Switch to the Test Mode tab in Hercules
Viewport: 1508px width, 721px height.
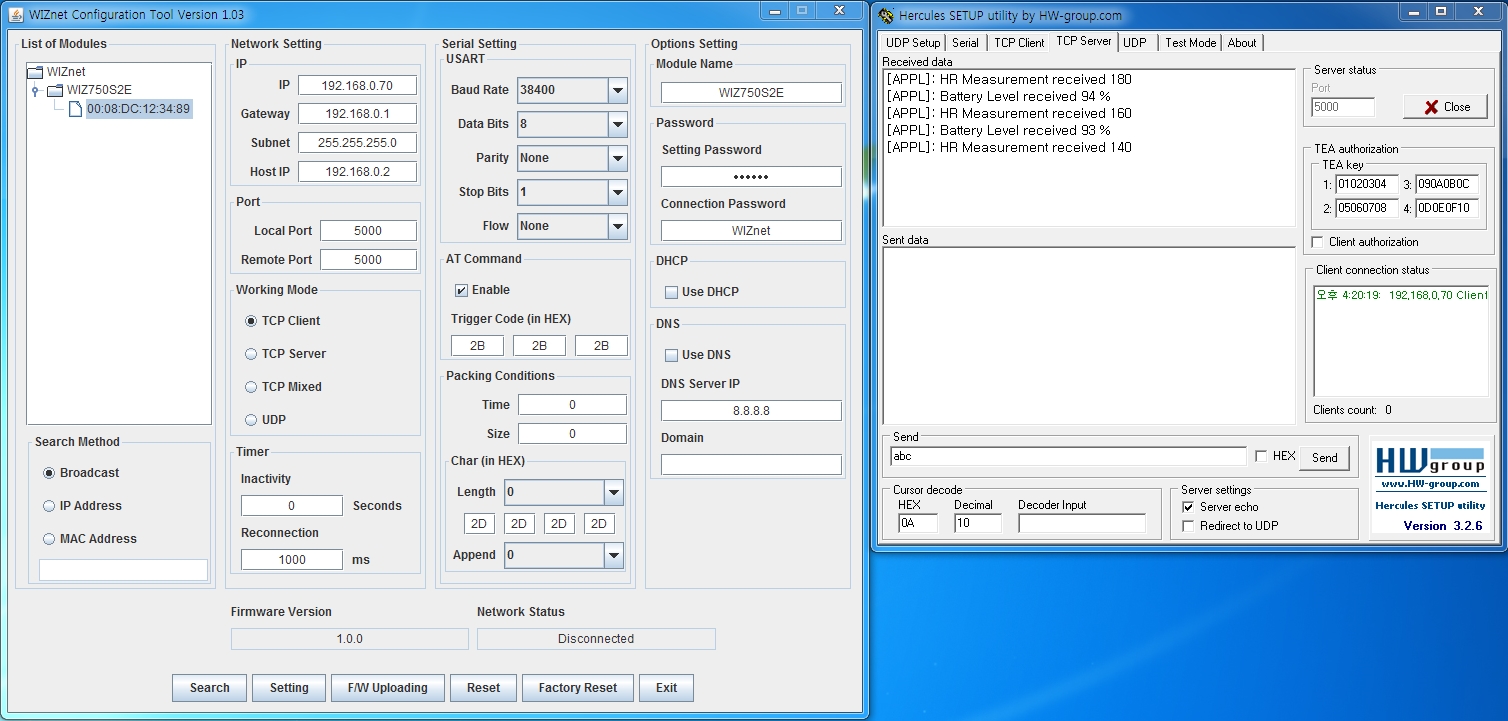click(x=1190, y=43)
